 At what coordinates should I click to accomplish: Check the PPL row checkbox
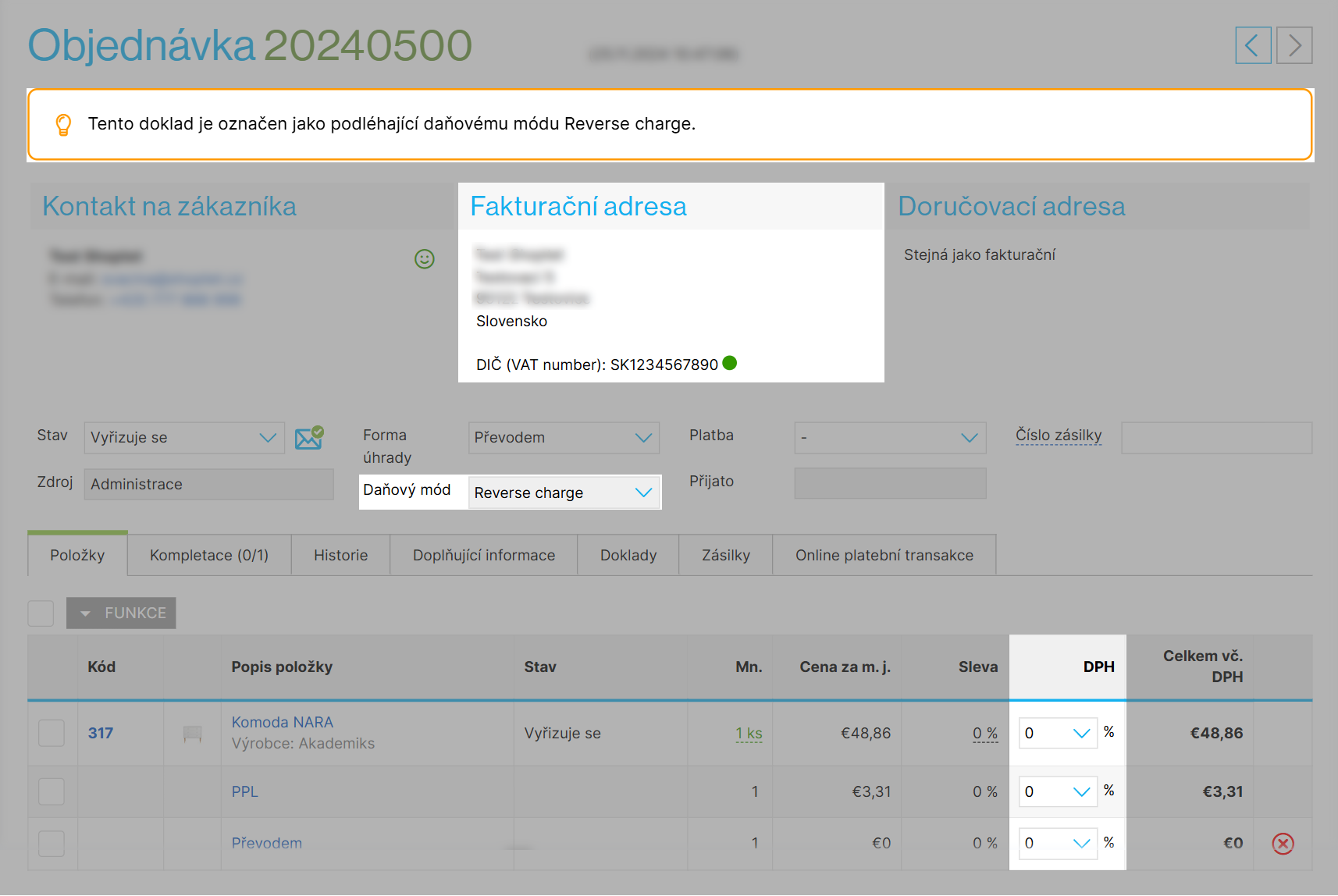click(52, 791)
